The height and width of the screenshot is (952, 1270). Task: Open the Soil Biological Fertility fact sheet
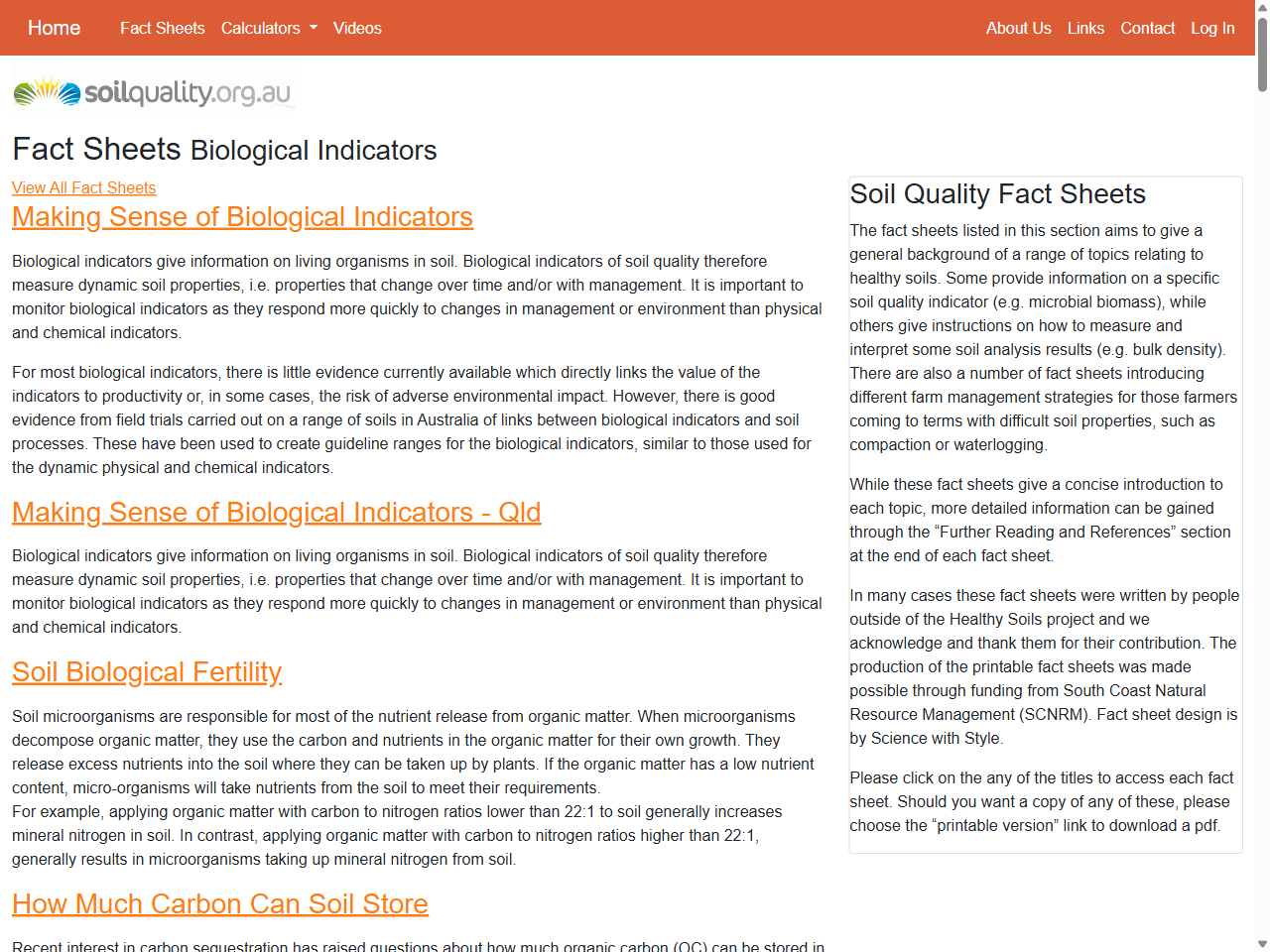click(x=147, y=672)
